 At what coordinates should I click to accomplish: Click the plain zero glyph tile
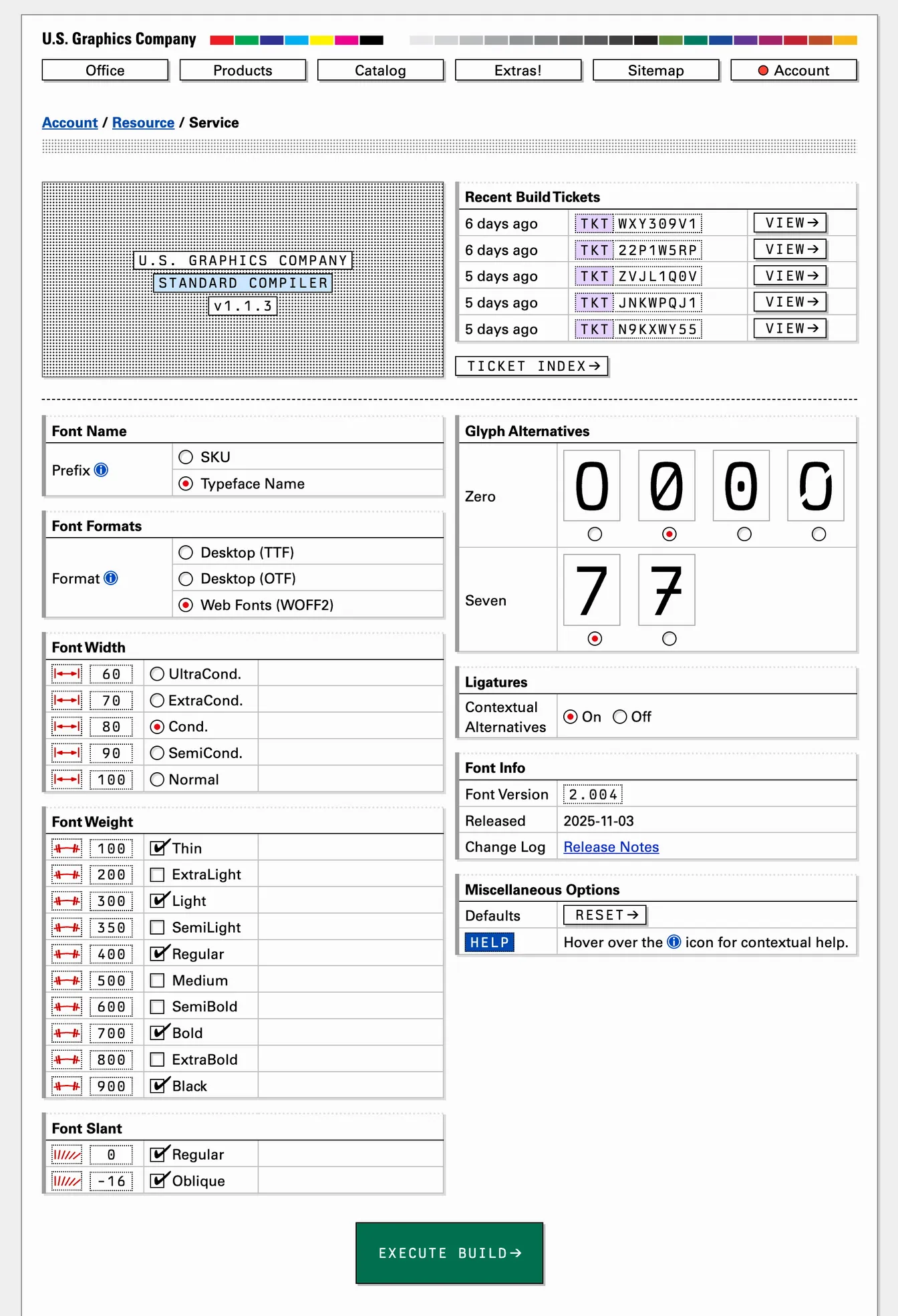pyautogui.click(x=592, y=486)
